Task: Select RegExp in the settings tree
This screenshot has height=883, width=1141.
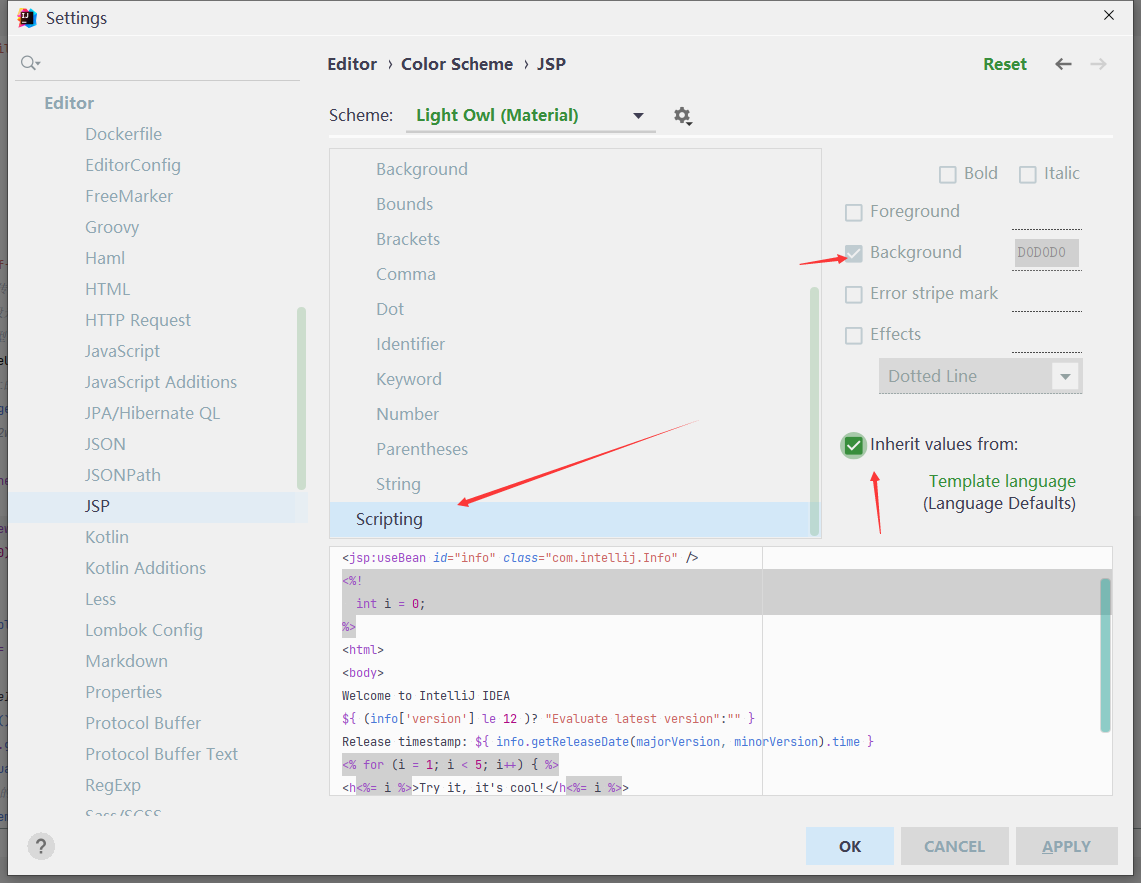Action: tap(113, 785)
